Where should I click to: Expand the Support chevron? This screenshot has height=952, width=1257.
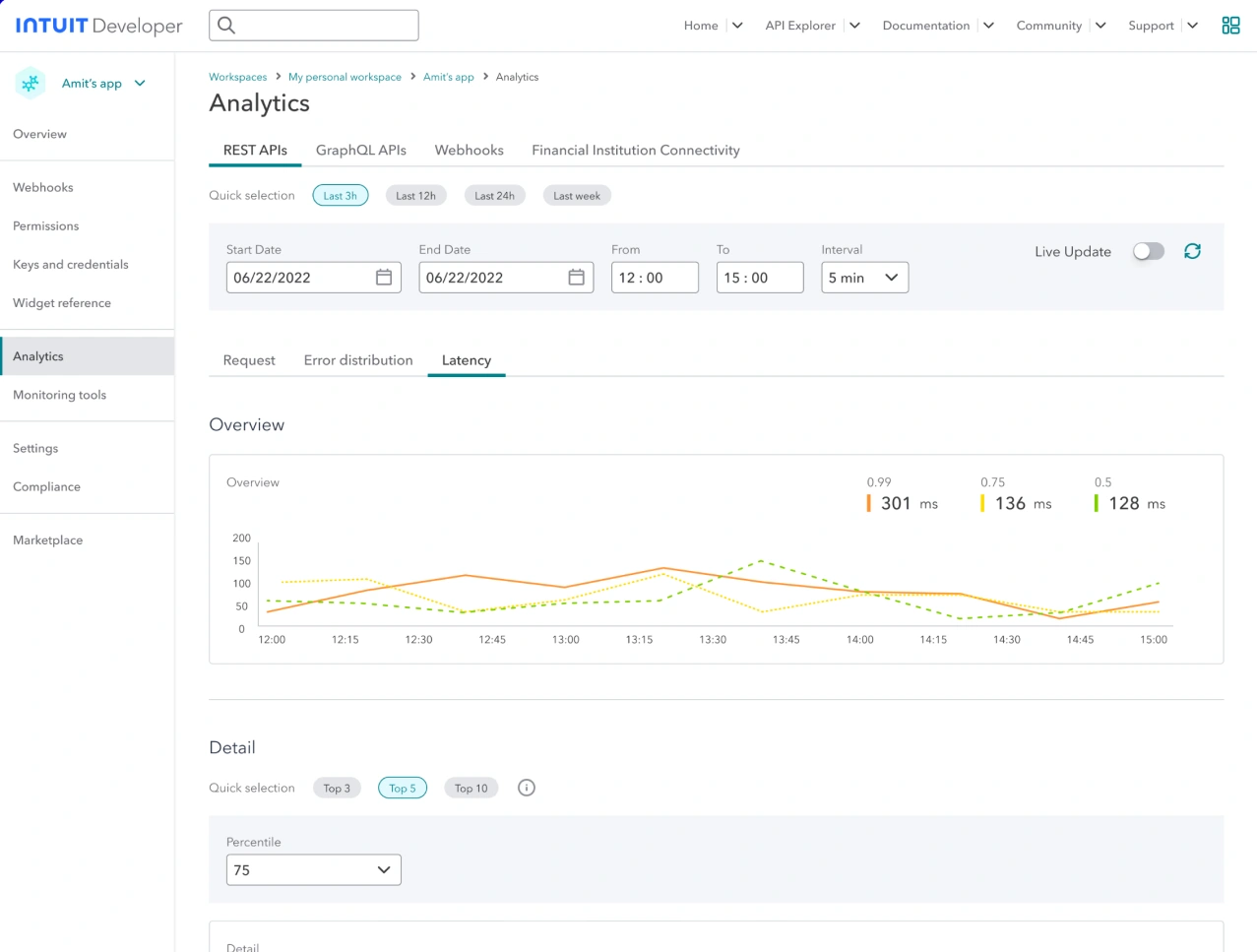coord(1192,26)
